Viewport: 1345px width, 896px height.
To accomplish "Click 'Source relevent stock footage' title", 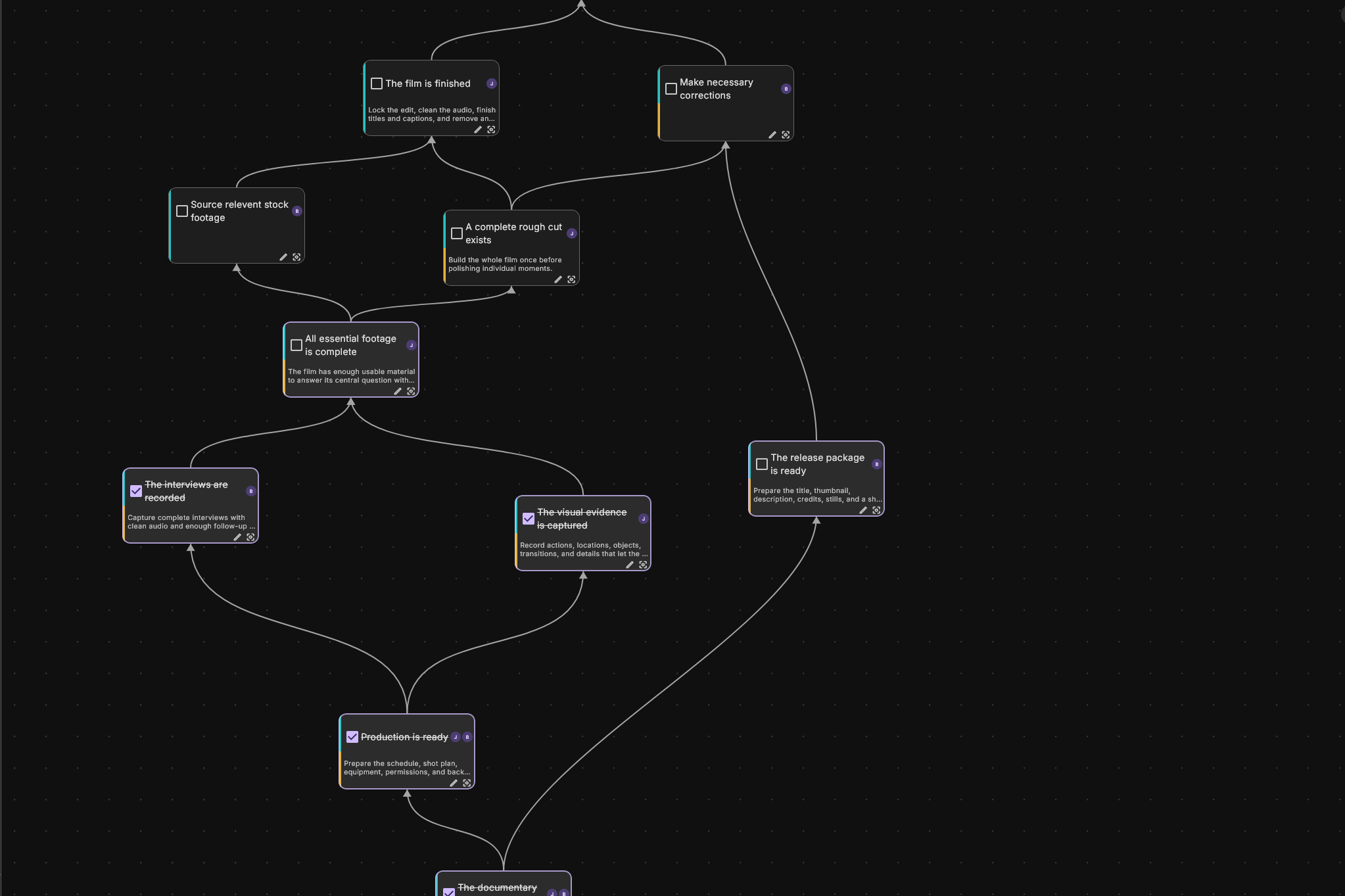I will (x=239, y=211).
